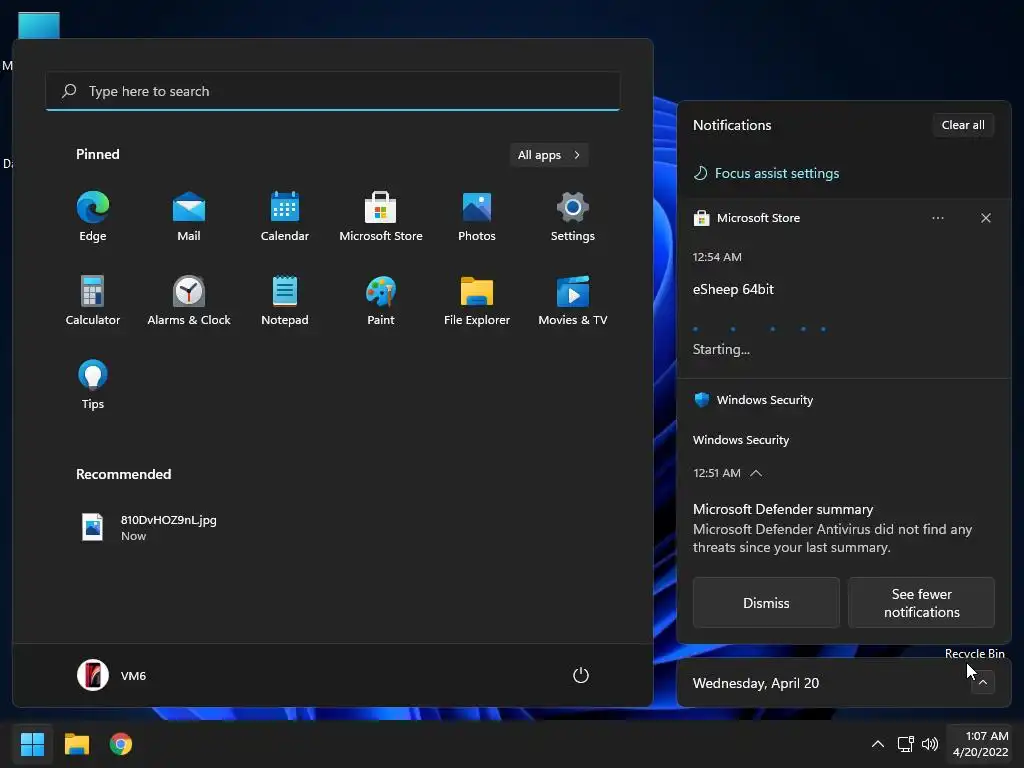
Task: Open the Edge browser from pinned apps
Action: (93, 217)
